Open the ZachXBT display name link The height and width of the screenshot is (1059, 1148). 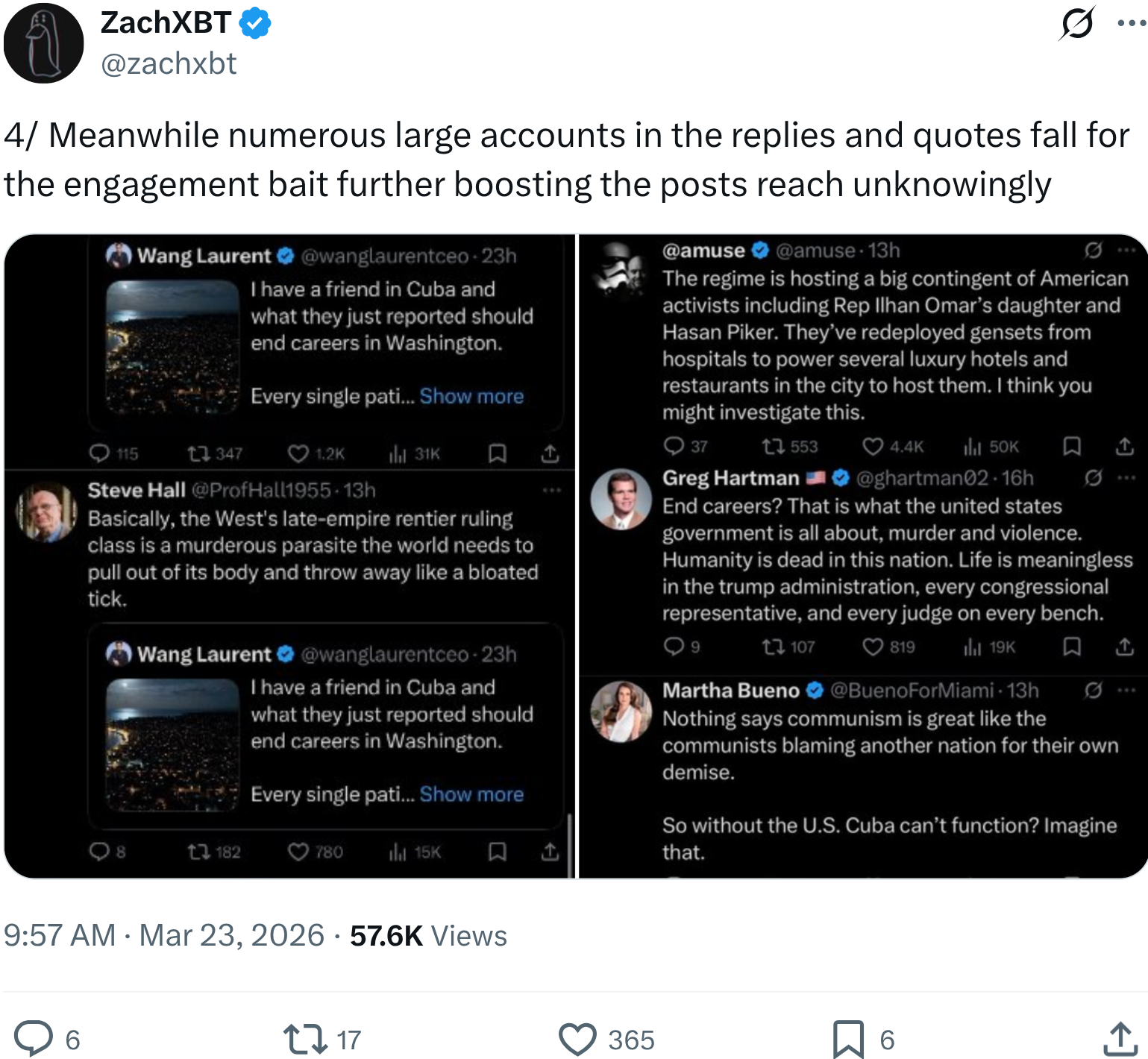pyautogui.click(x=166, y=23)
